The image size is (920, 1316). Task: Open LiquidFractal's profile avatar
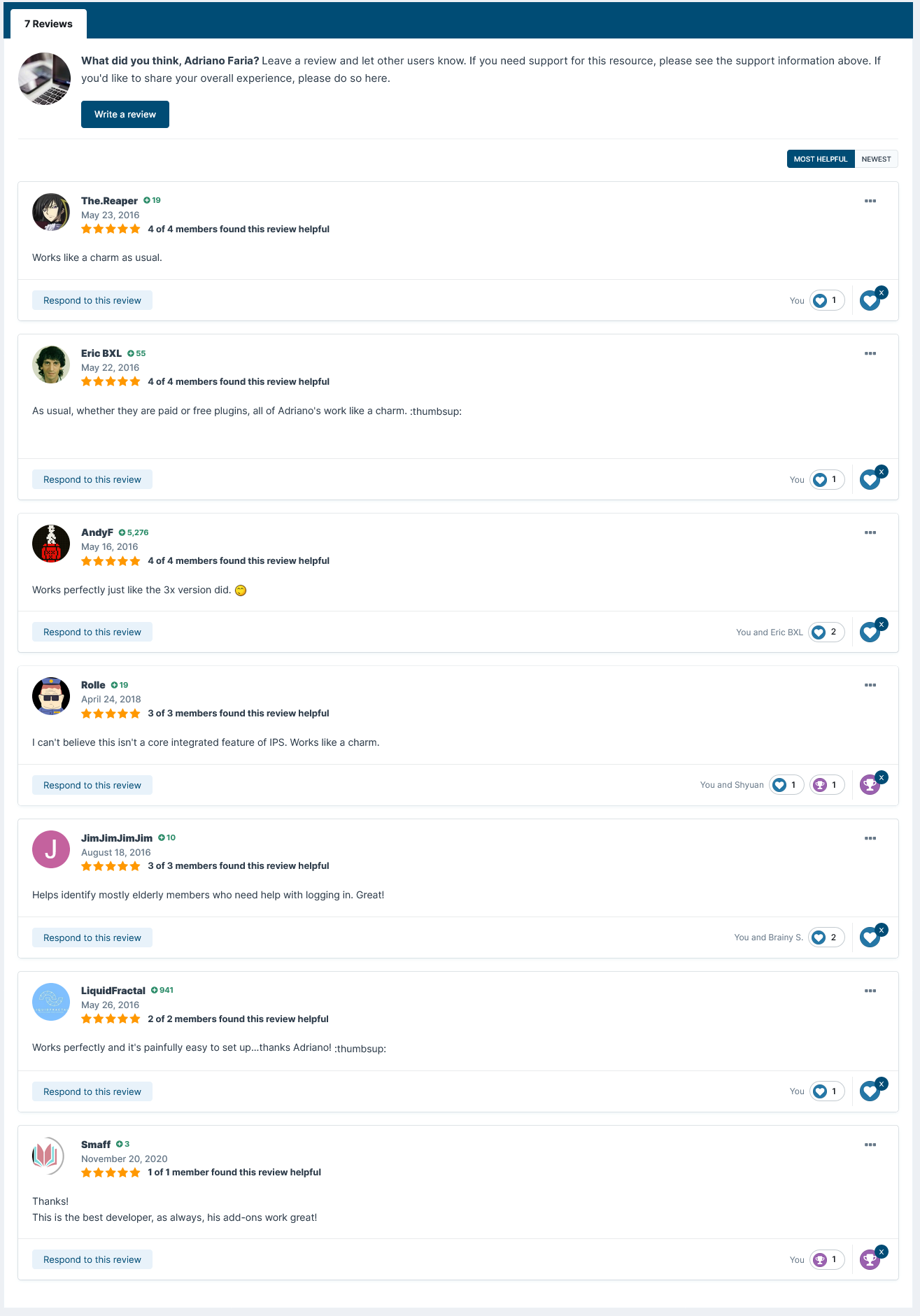coord(51,1002)
